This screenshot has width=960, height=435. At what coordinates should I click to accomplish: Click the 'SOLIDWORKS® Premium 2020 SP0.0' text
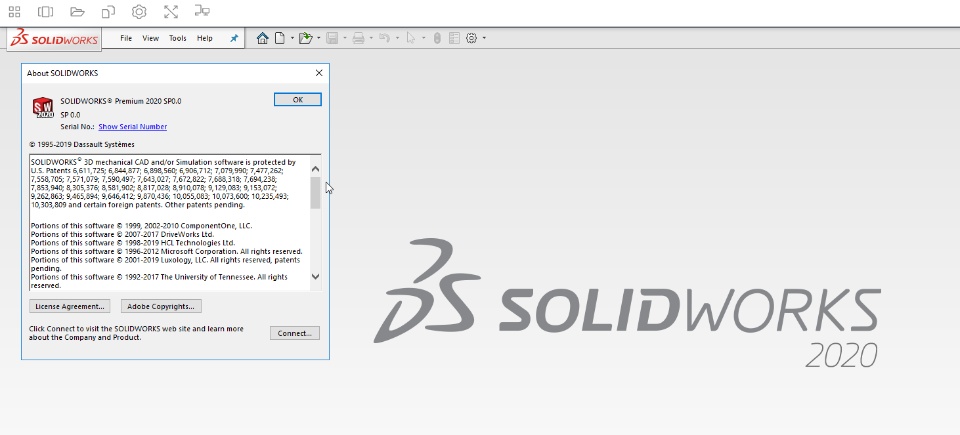click(x=121, y=101)
